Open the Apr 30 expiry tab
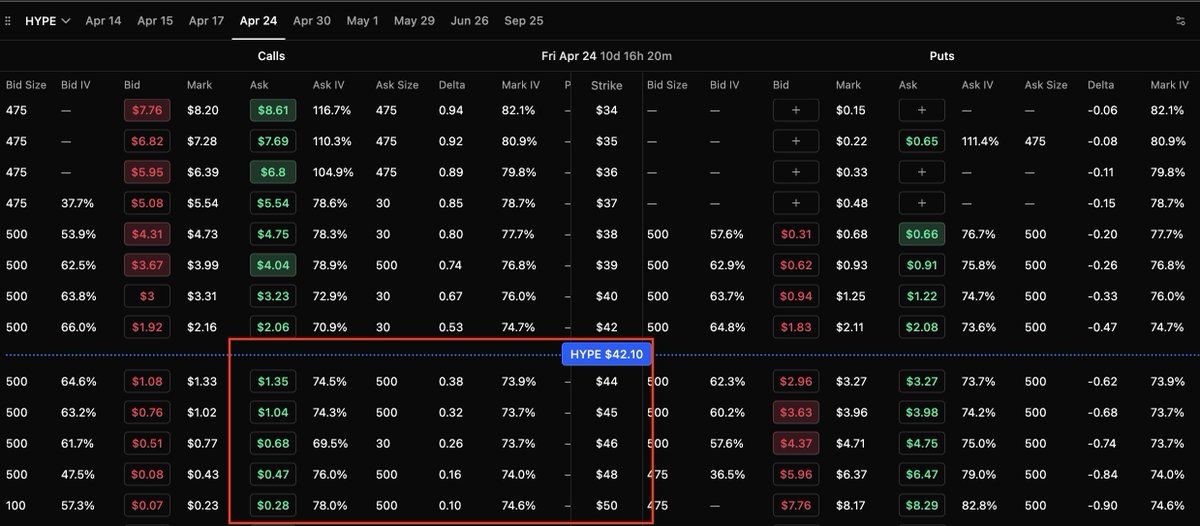This screenshot has height=526, width=1200. pos(311,20)
